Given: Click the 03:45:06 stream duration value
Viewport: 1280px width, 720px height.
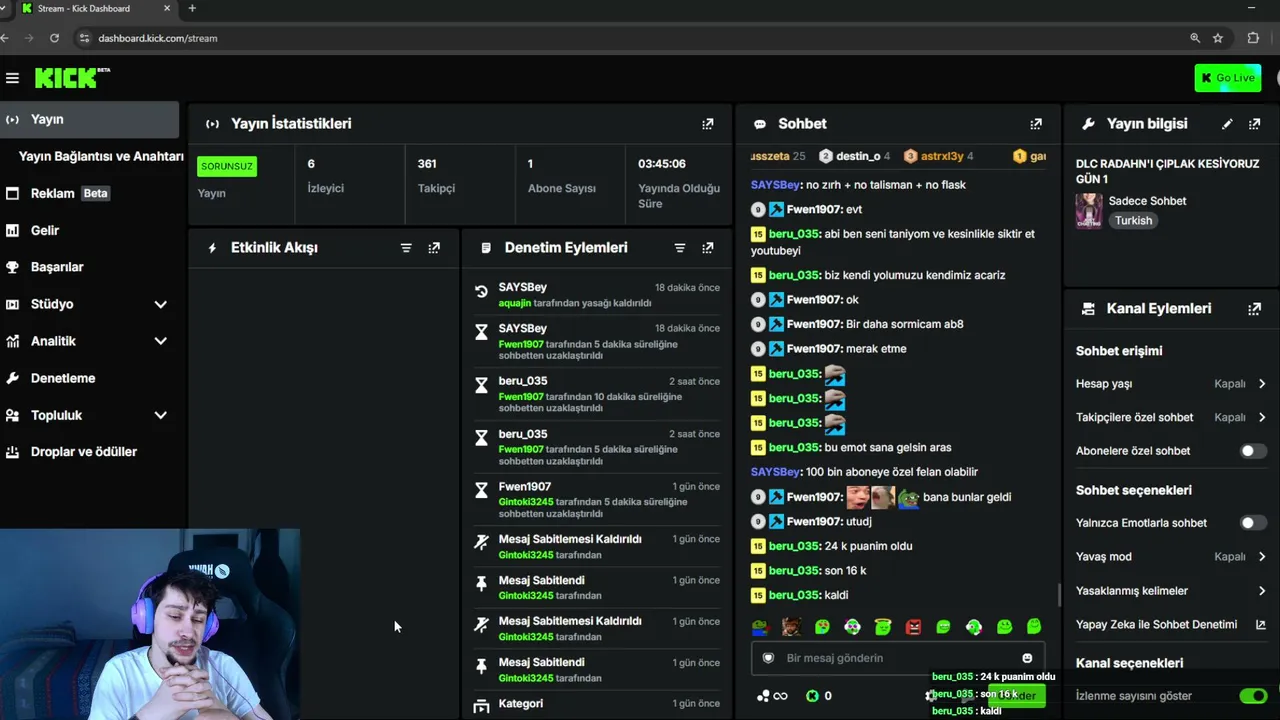Looking at the screenshot, I should (662, 164).
